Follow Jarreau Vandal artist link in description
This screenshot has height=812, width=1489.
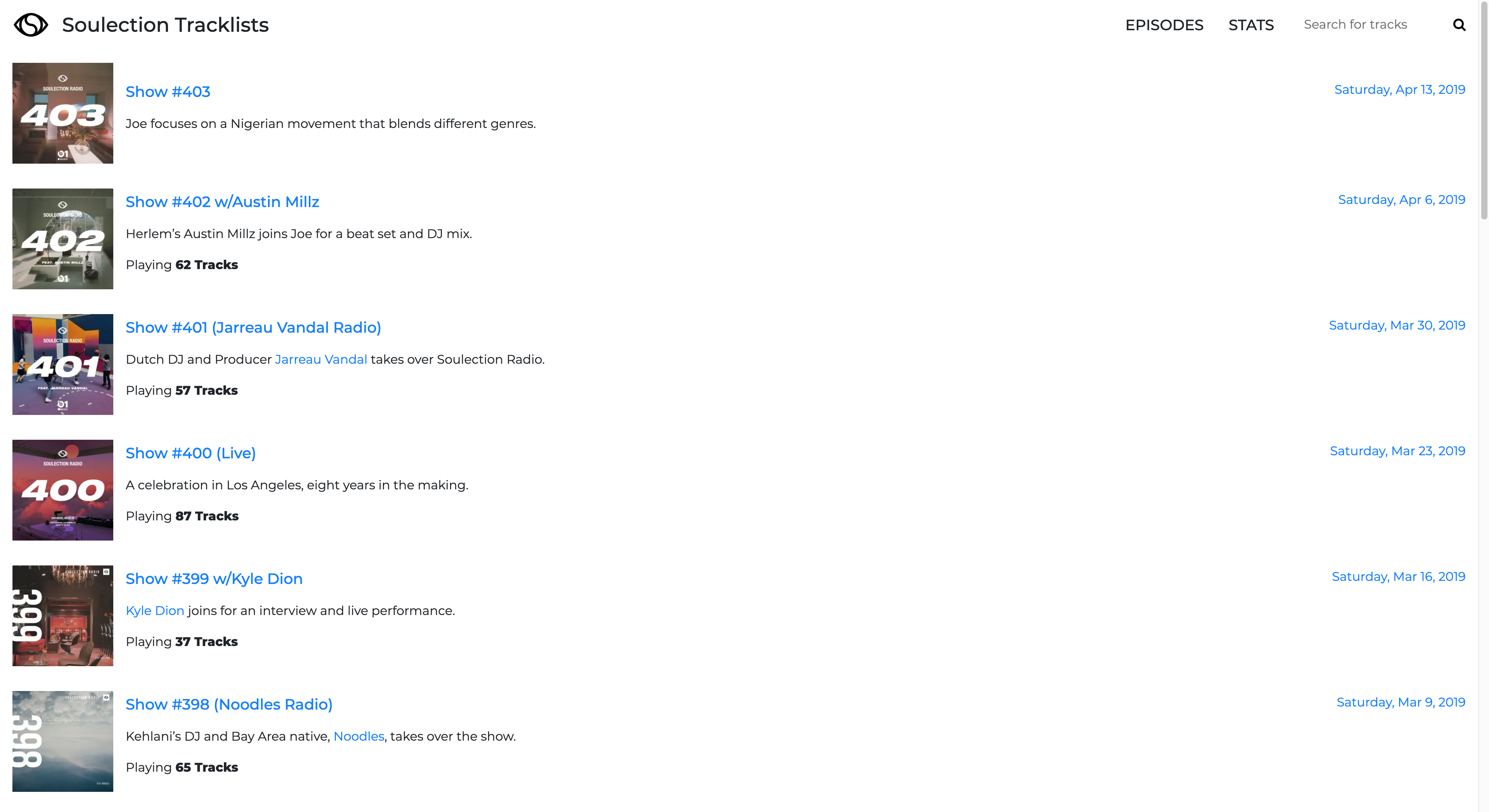pos(321,359)
